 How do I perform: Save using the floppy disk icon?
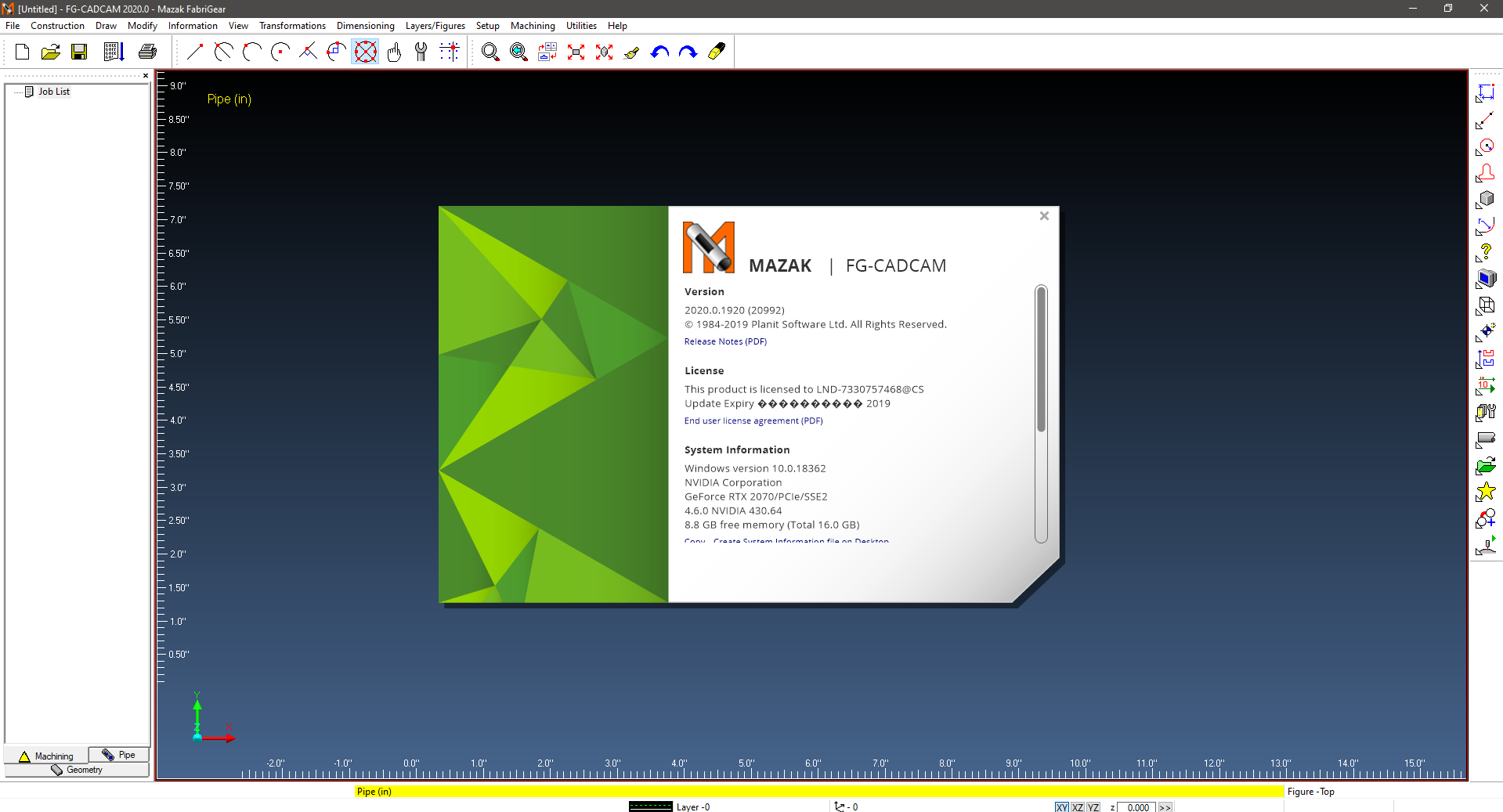[x=79, y=52]
